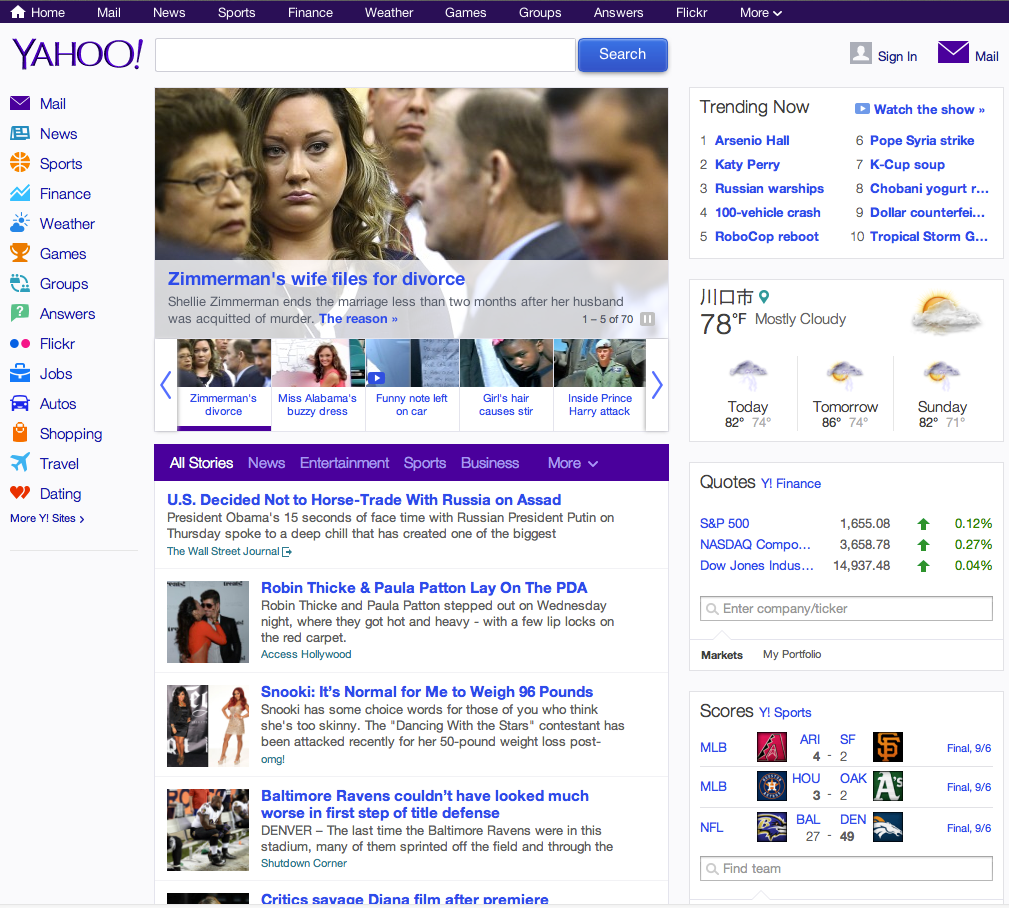Viewport: 1009px width, 908px height.
Task: Open the My Portfolio tab
Action: [x=792, y=654]
